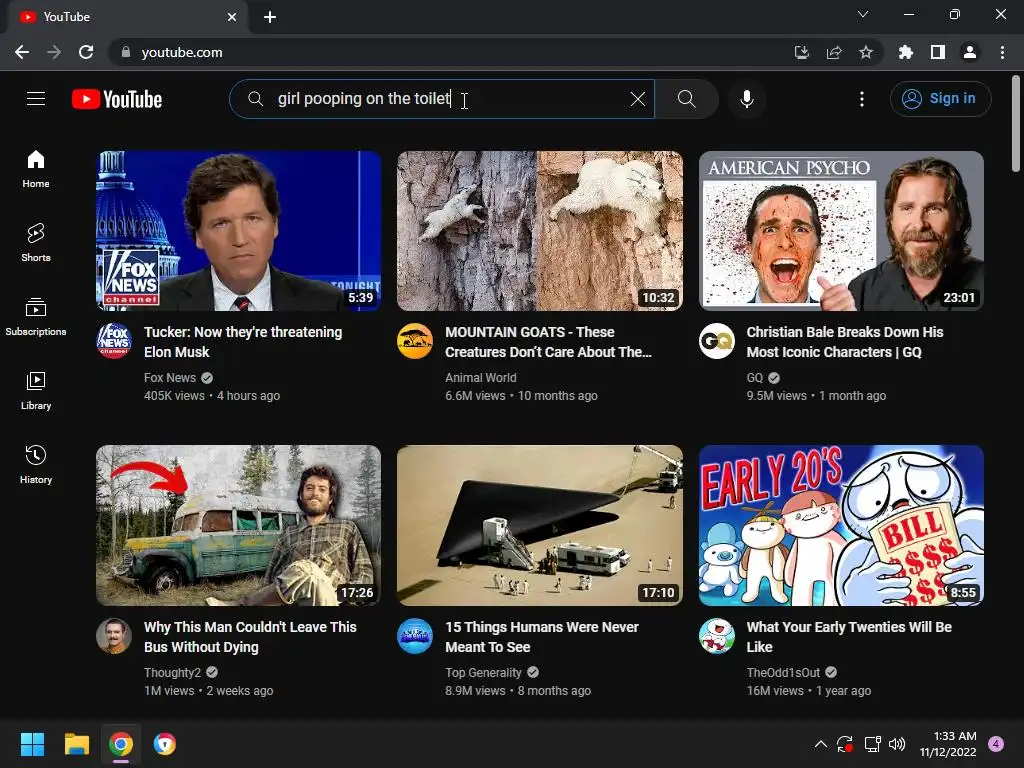
Task: Toggle the Chrome side panel icon
Action: click(938, 52)
